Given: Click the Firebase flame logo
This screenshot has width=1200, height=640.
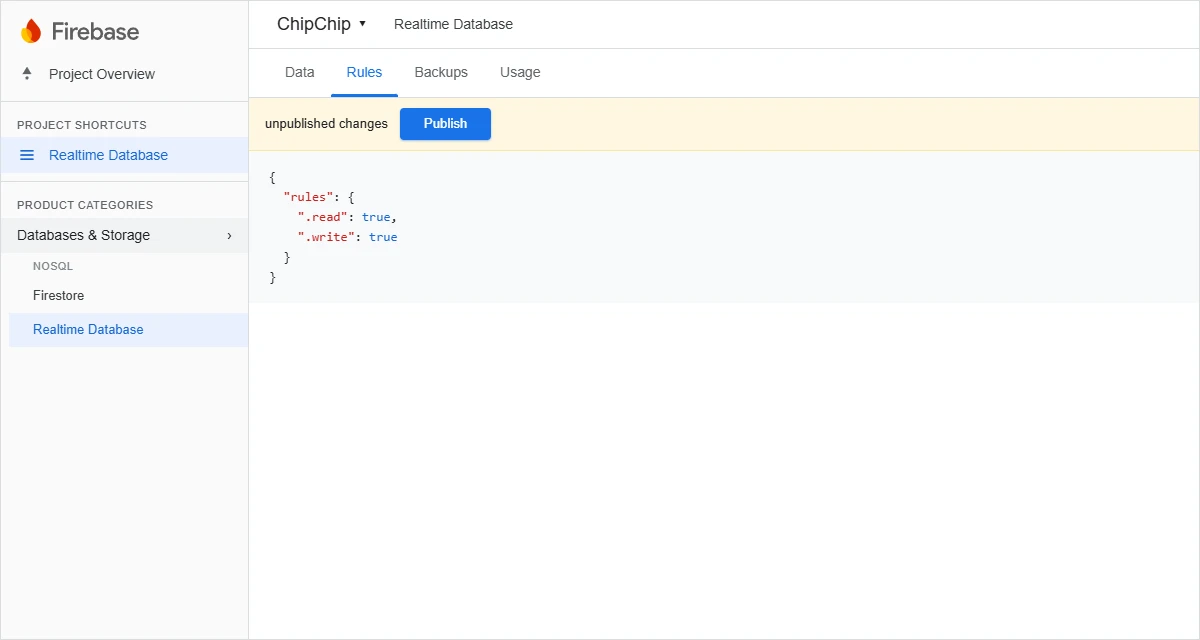Looking at the screenshot, I should tap(31, 31).
